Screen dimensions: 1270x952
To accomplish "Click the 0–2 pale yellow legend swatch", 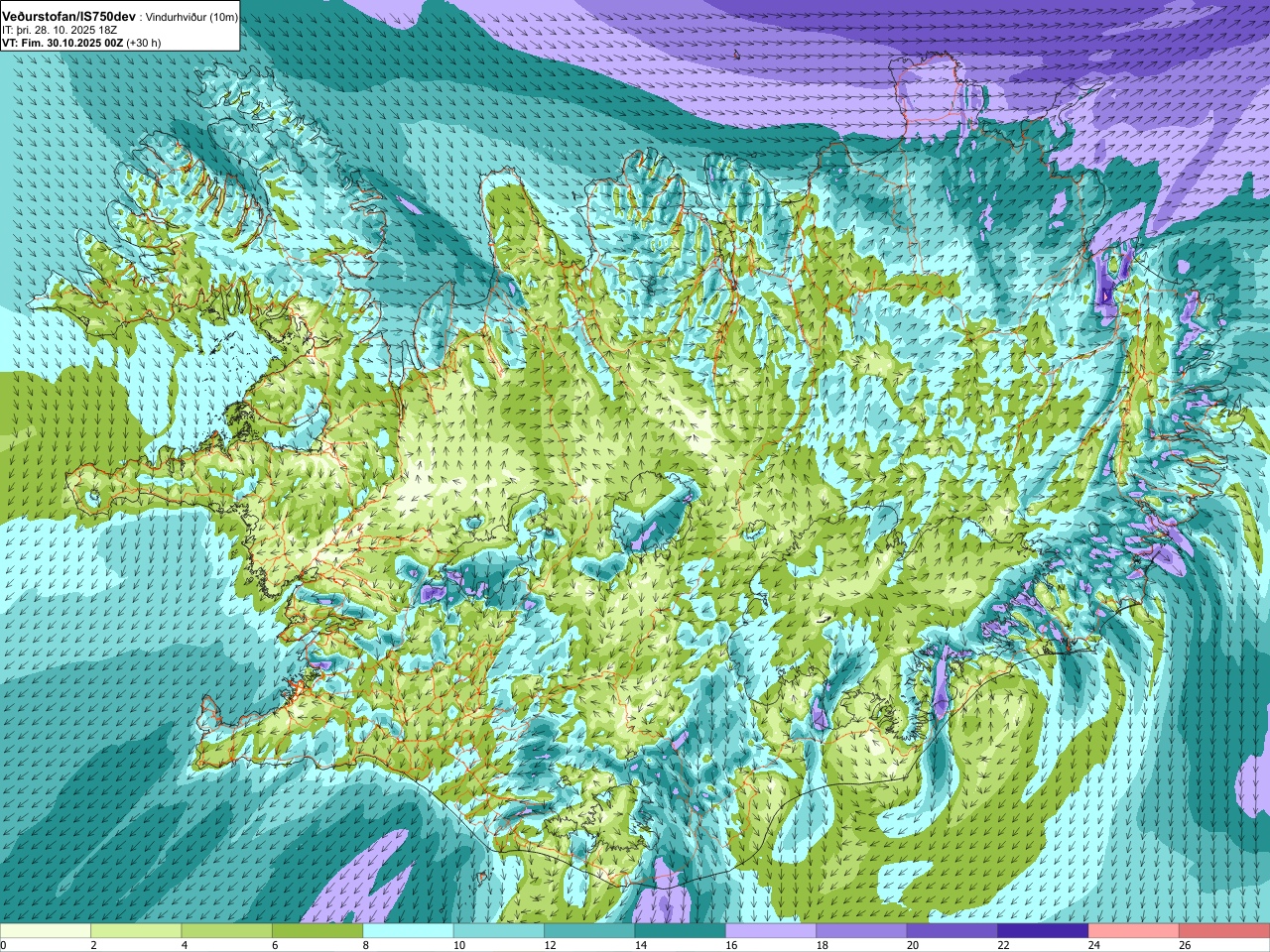I will point(46,931).
